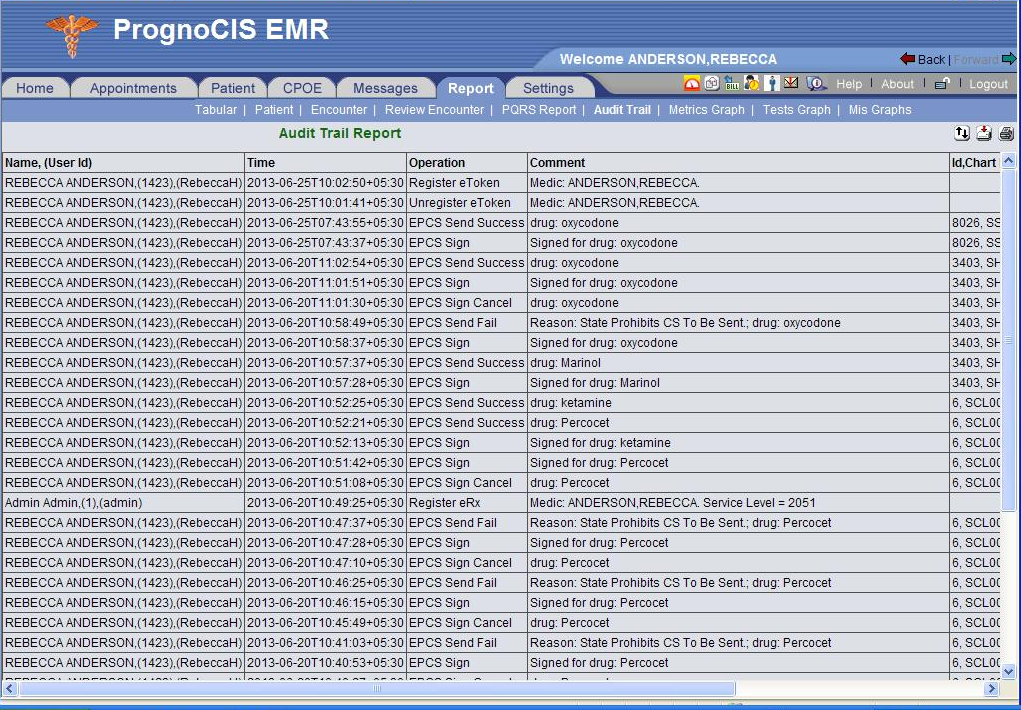Click the About link
This screenshot has width=1021, height=710.
(x=897, y=83)
